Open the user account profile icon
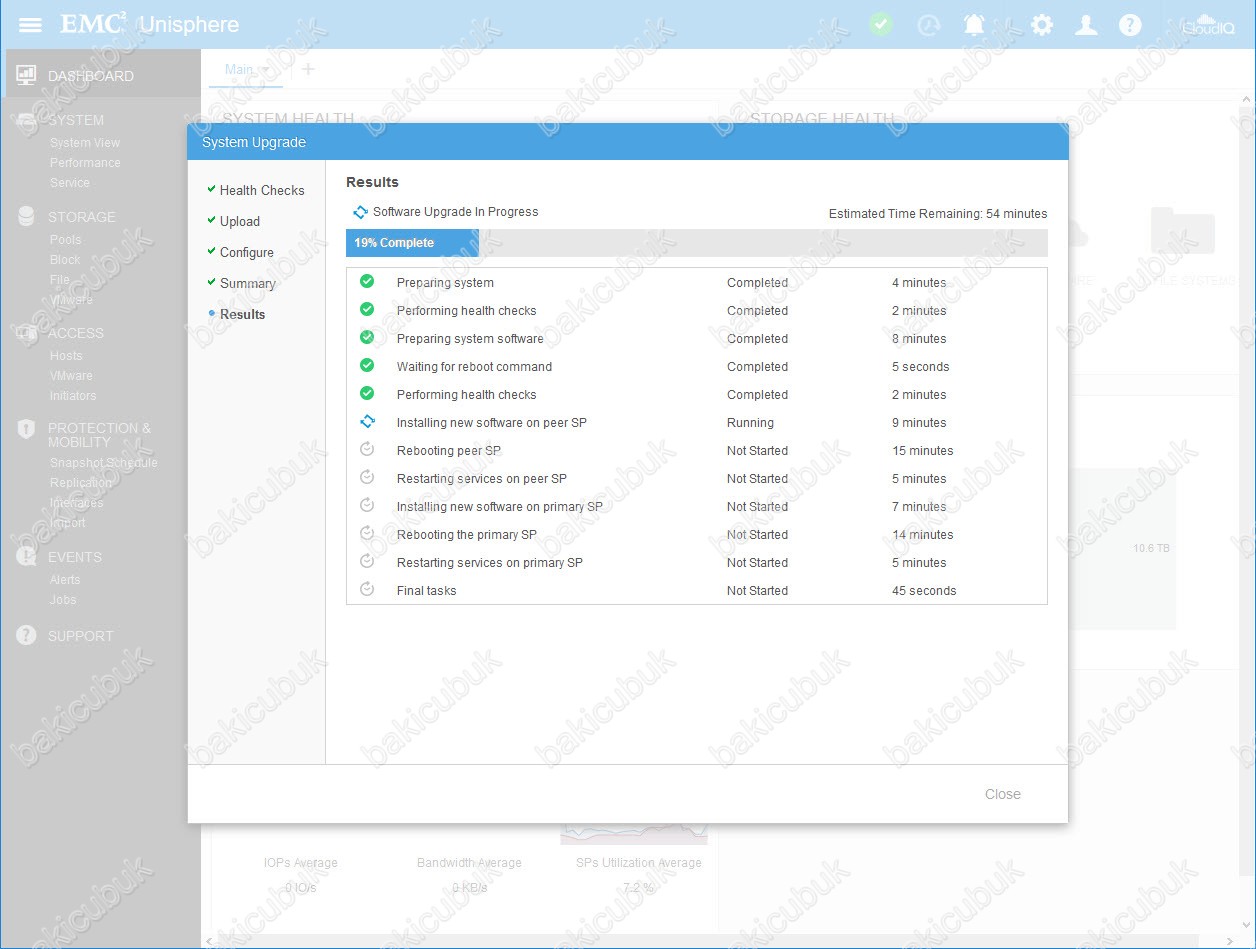Screen dimensions: 1256x949 (1086, 25)
